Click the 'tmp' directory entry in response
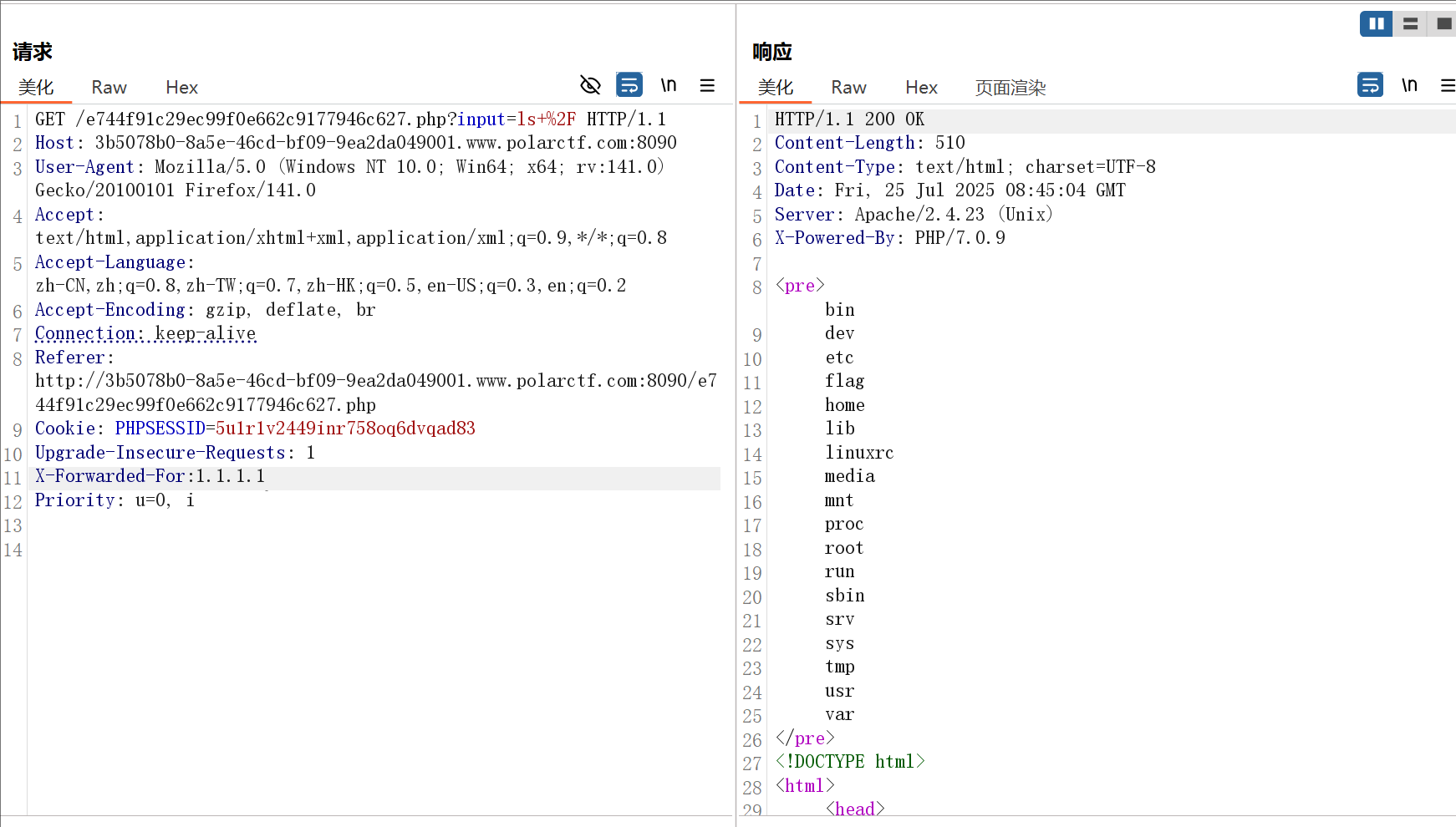 [x=840, y=667]
